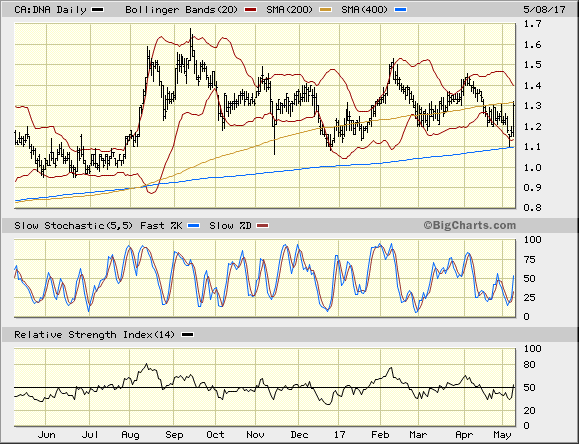579x444 pixels.
Task: Click the blue Fast %K legend swatch
Action: click(x=193, y=225)
